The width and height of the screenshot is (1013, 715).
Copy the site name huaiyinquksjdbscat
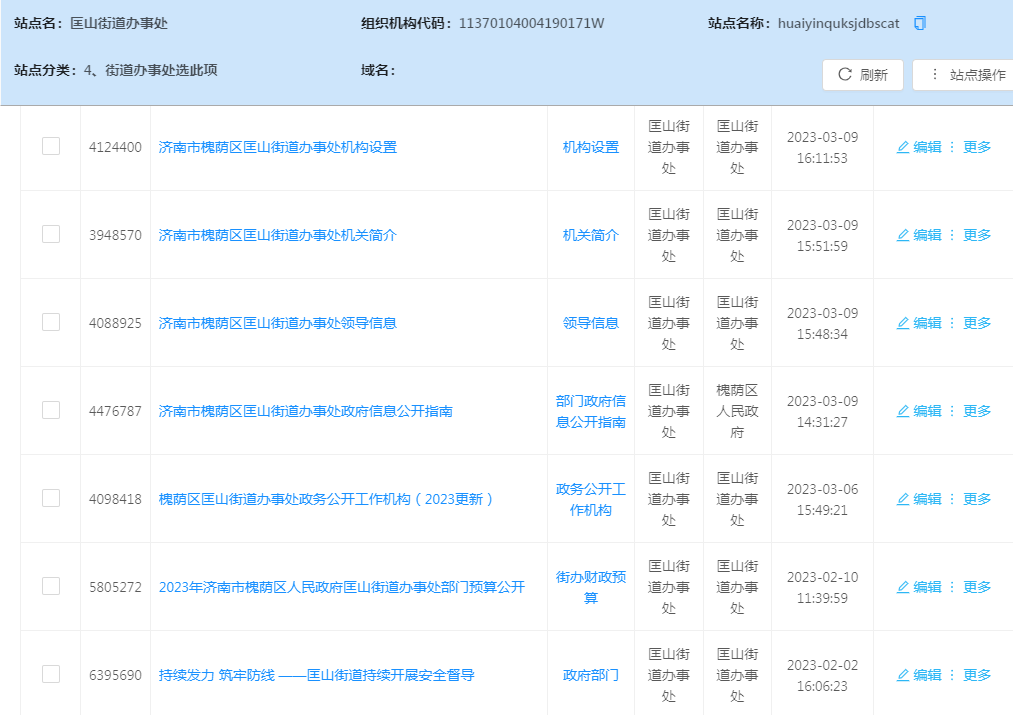pos(920,23)
